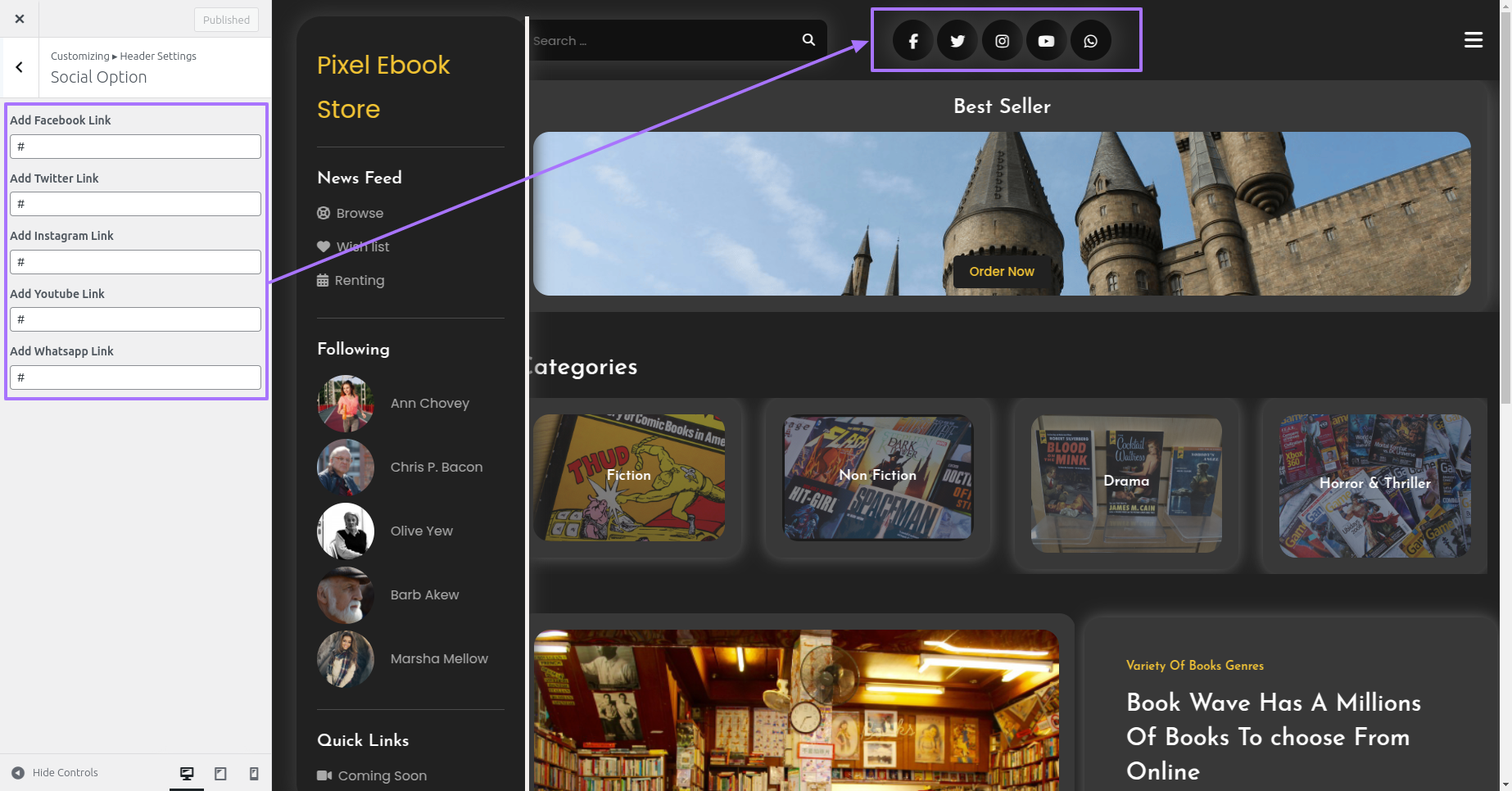Go back to Header Settings
1512x791 pixels.
[x=20, y=67]
